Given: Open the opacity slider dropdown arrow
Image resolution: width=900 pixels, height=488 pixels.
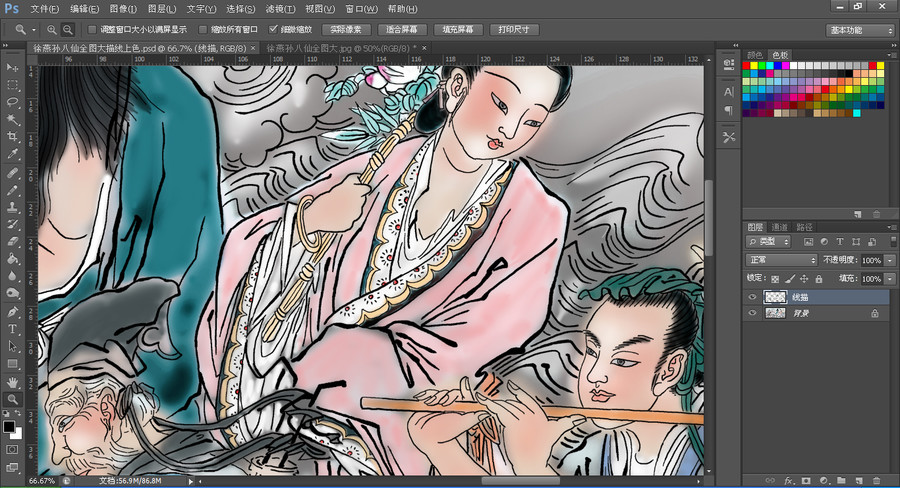Looking at the screenshot, I should [890, 260].
